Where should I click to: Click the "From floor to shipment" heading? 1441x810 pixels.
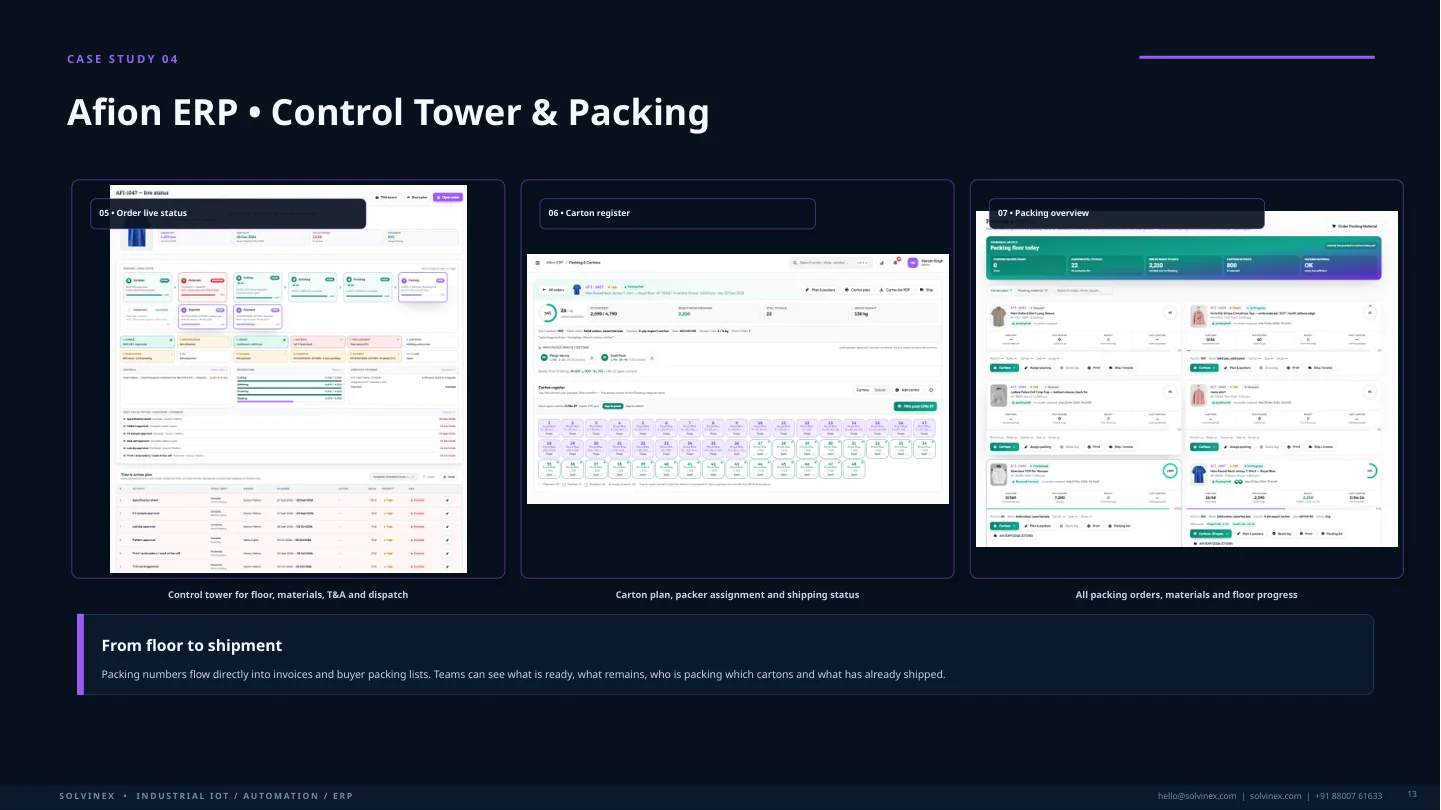pos(192,646)
